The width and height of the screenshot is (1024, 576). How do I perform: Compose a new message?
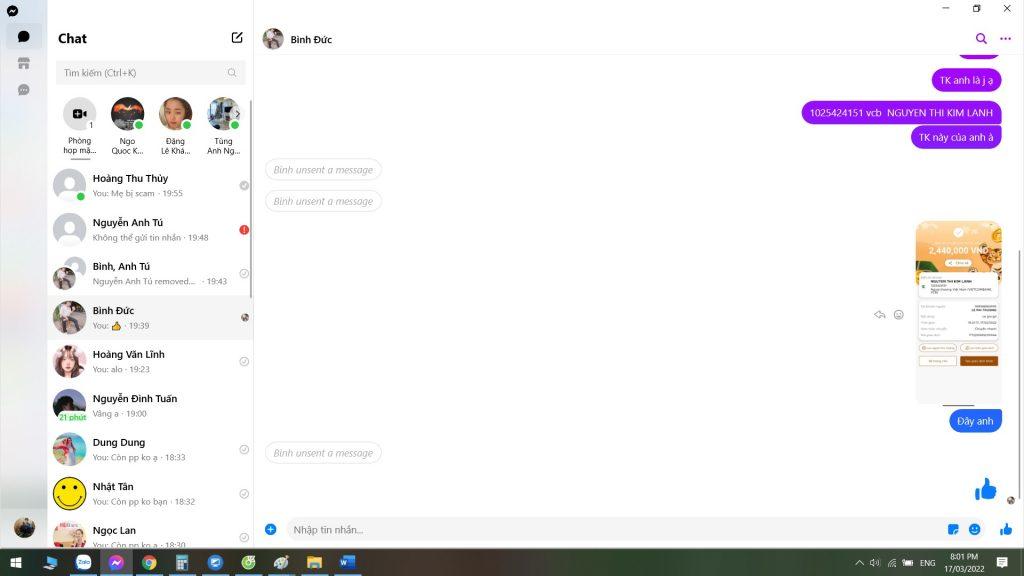237,38
